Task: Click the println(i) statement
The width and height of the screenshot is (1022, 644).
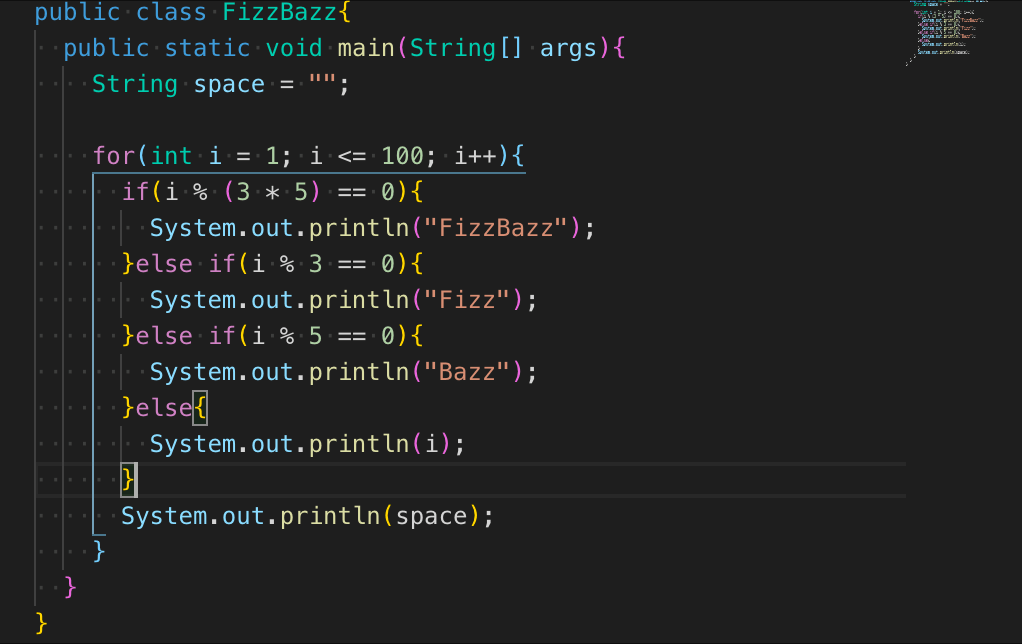Action: 308,444
